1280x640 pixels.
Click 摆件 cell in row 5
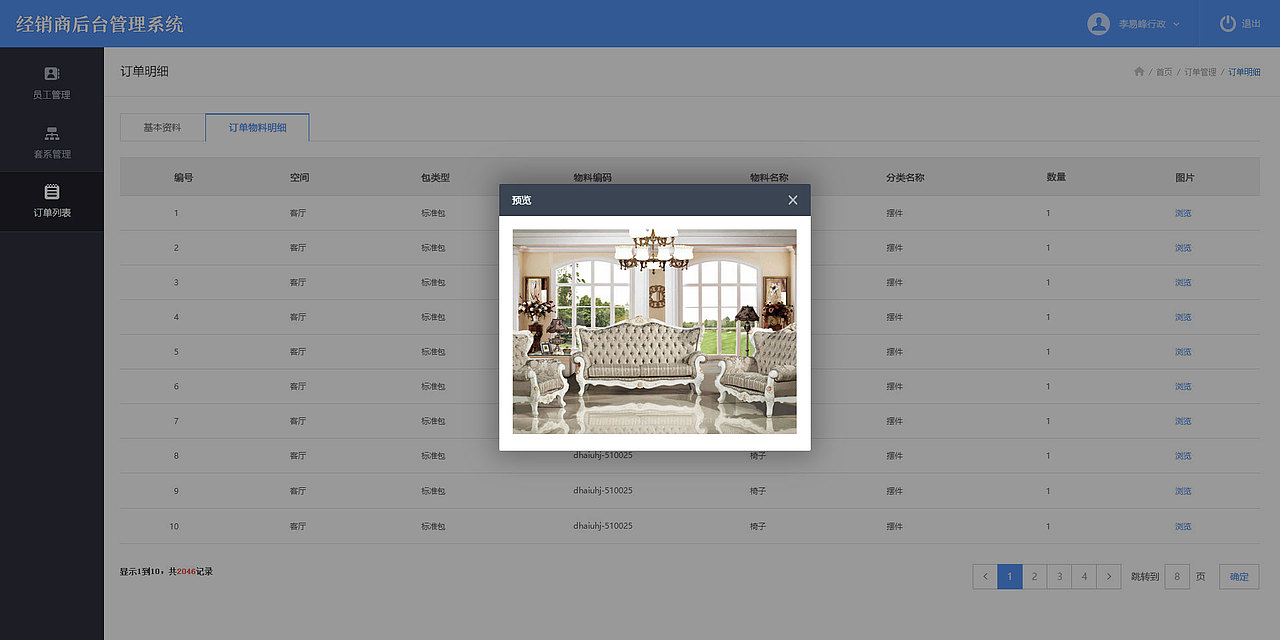894,352
